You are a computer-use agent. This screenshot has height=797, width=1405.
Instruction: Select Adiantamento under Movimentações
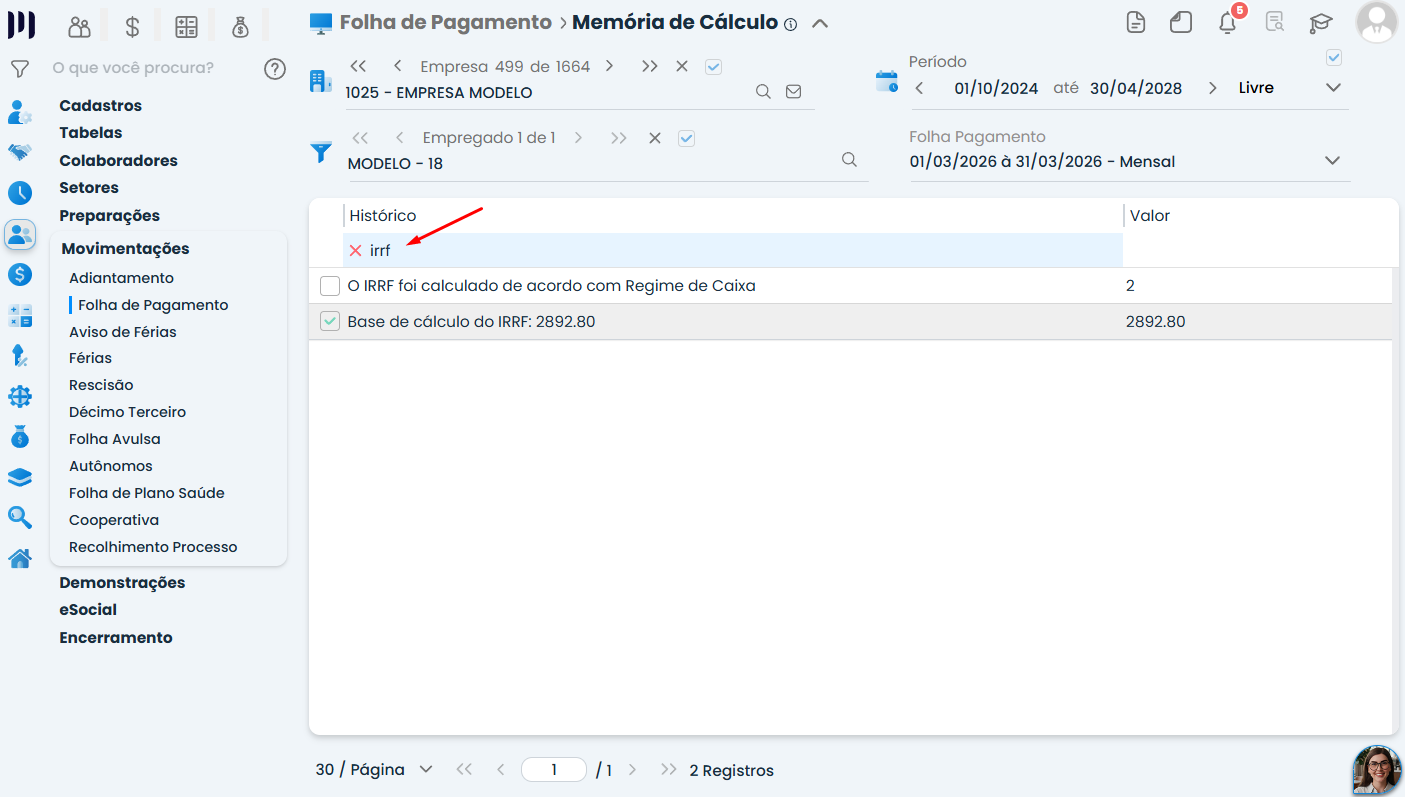121,278
